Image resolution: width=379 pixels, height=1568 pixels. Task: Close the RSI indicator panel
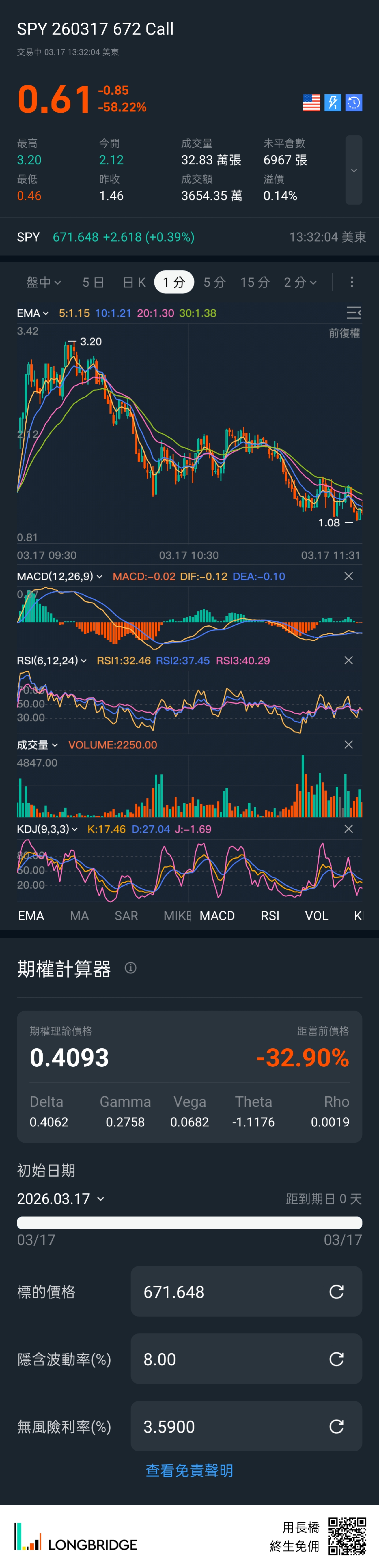pos(349,661)
